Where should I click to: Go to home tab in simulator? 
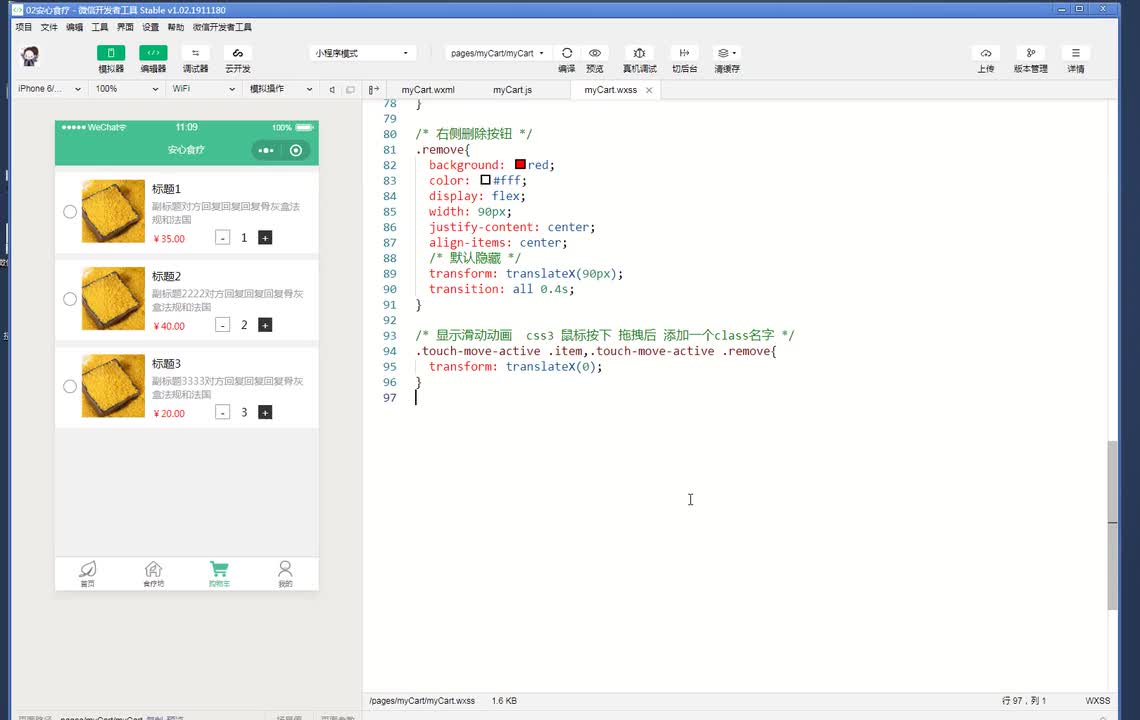pyautogui.click(x=87, y=573)
